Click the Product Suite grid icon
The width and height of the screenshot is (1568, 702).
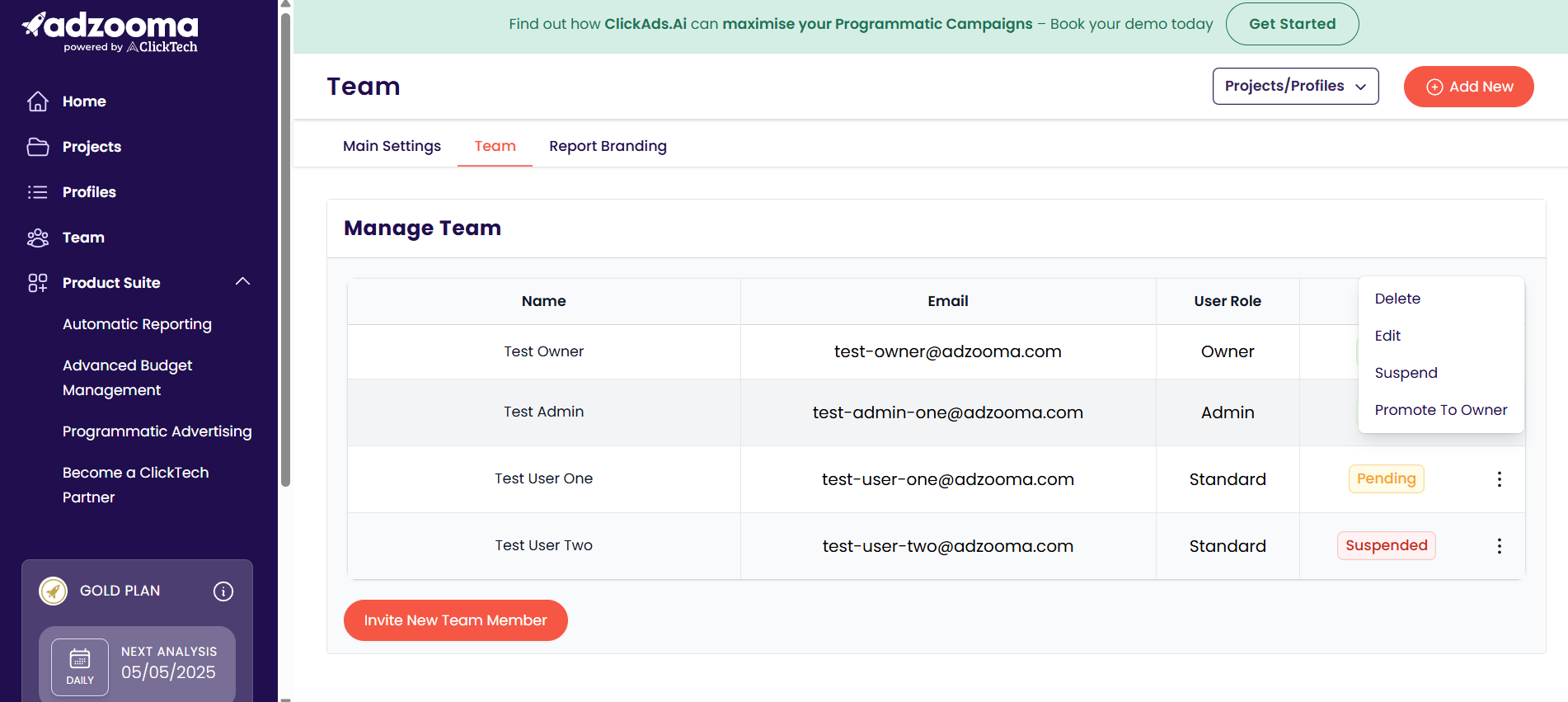(38, 283)
